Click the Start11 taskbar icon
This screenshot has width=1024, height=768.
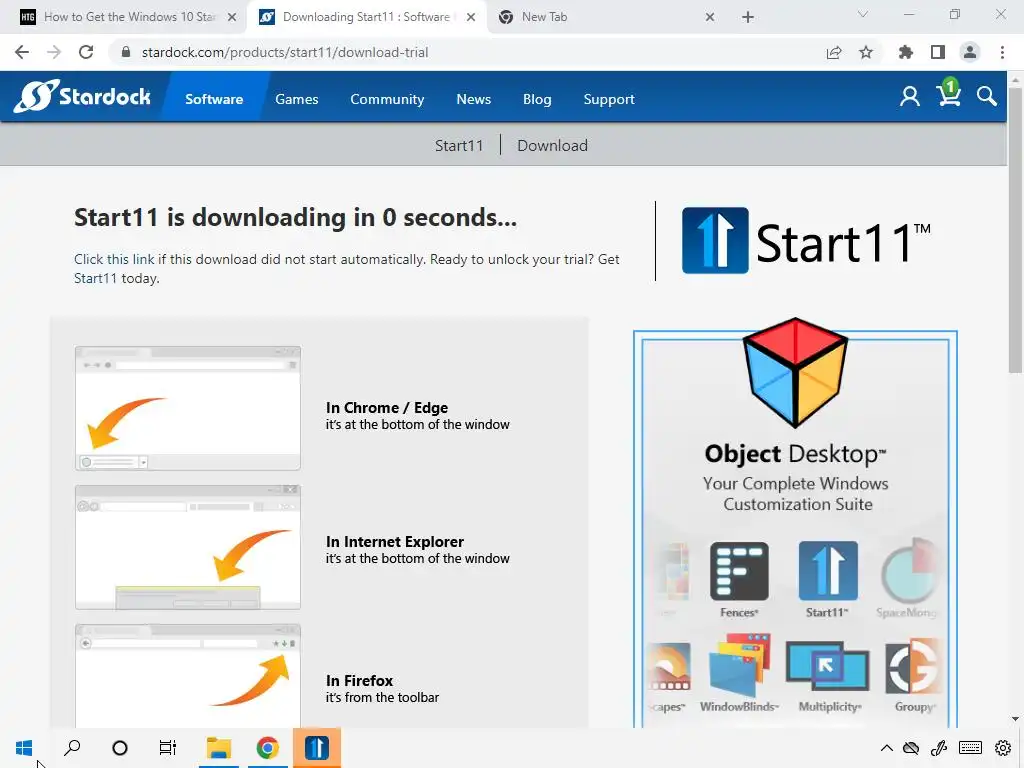(317, 748)
